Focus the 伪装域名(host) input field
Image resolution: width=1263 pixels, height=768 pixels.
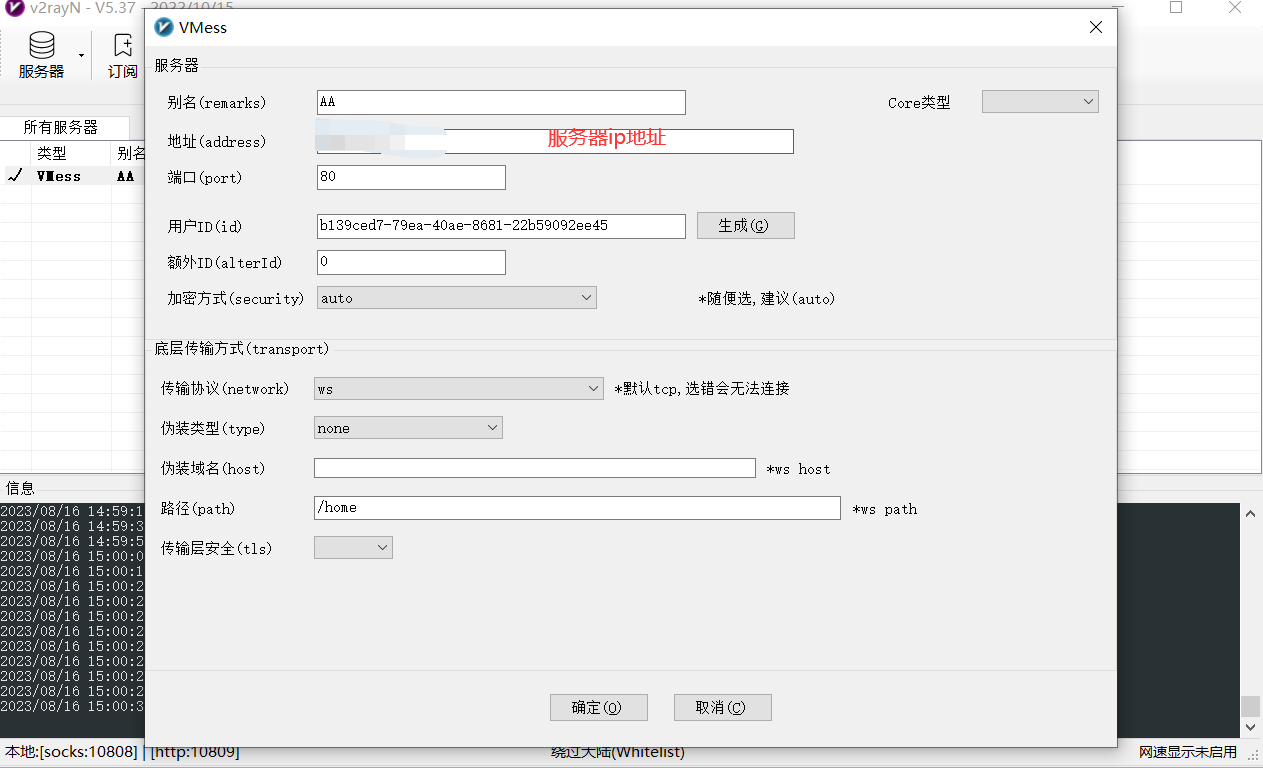pos(535,468)
